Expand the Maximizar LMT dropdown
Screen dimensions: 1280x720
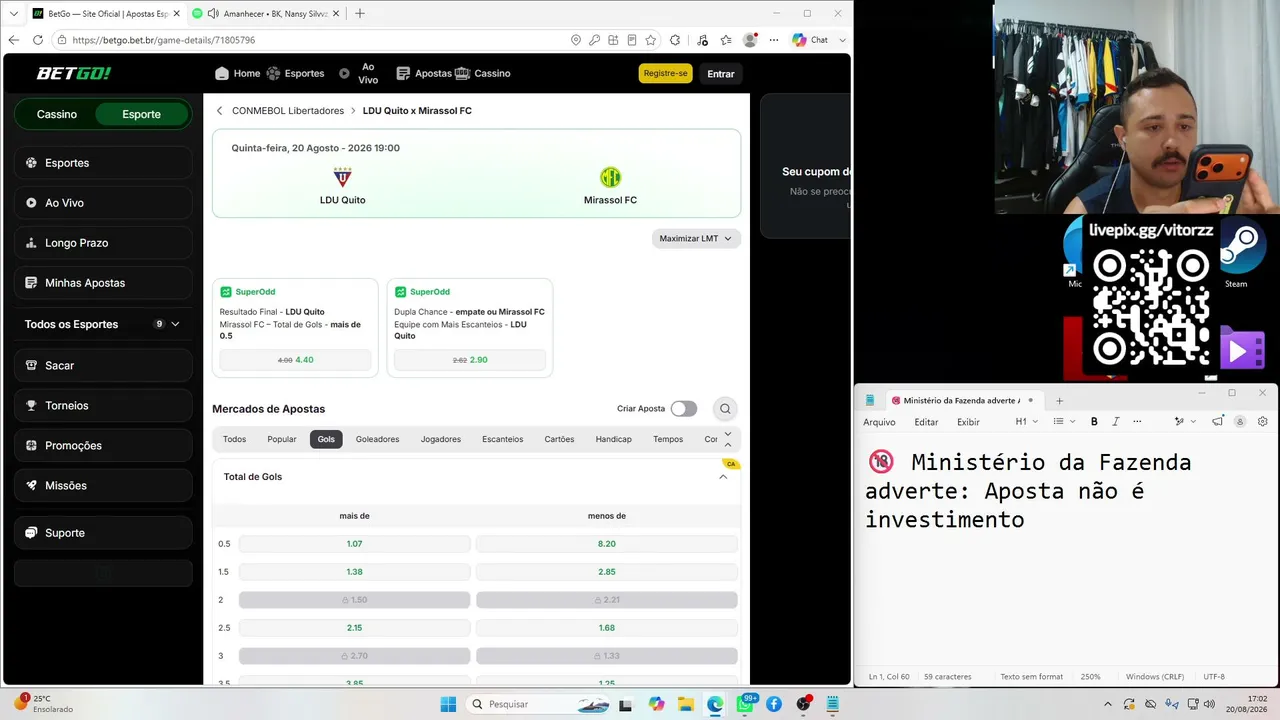click(696, 239)
